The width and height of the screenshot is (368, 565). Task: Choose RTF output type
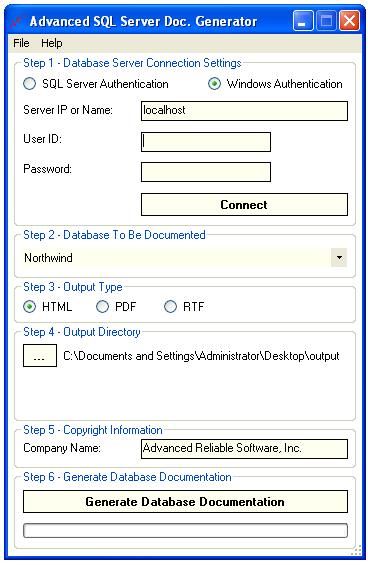click(170, 307)
